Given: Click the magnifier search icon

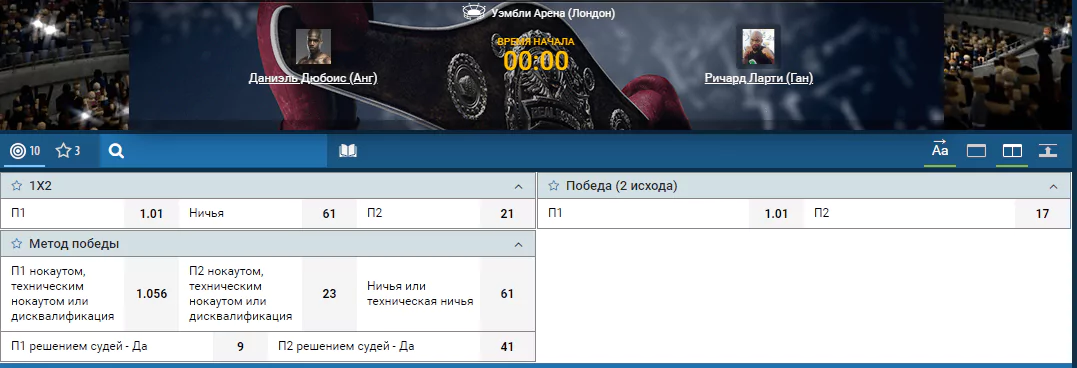Looking at the screenshot, I should coord(116,151).
